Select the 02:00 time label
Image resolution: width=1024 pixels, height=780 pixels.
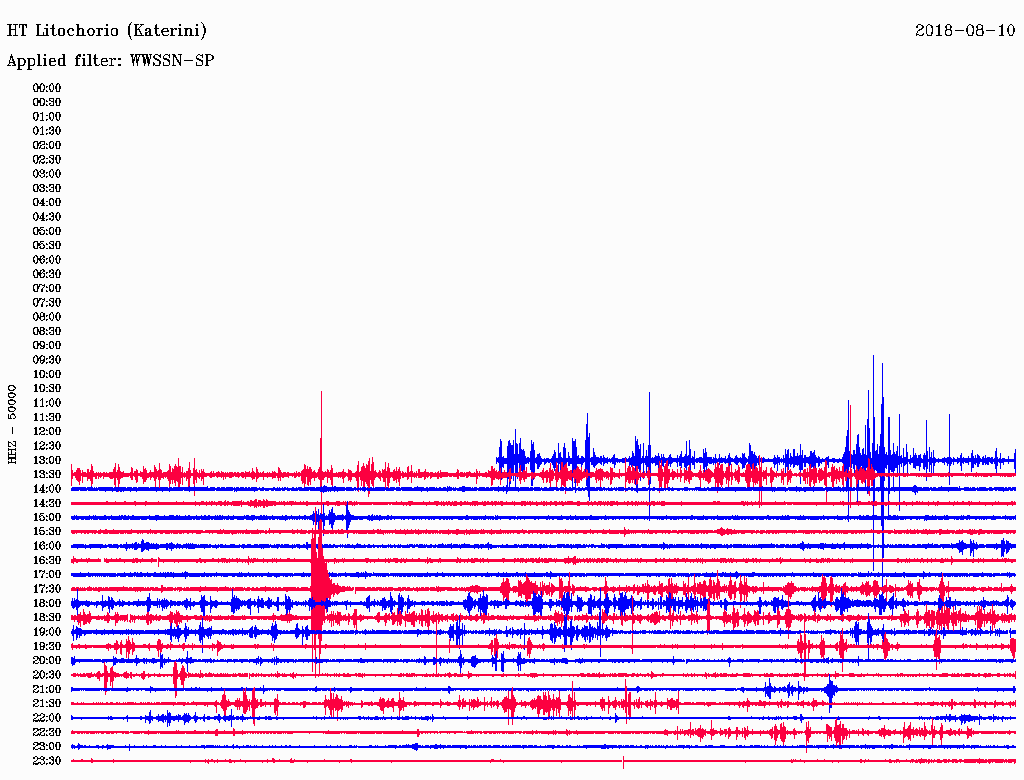(47, 146)
